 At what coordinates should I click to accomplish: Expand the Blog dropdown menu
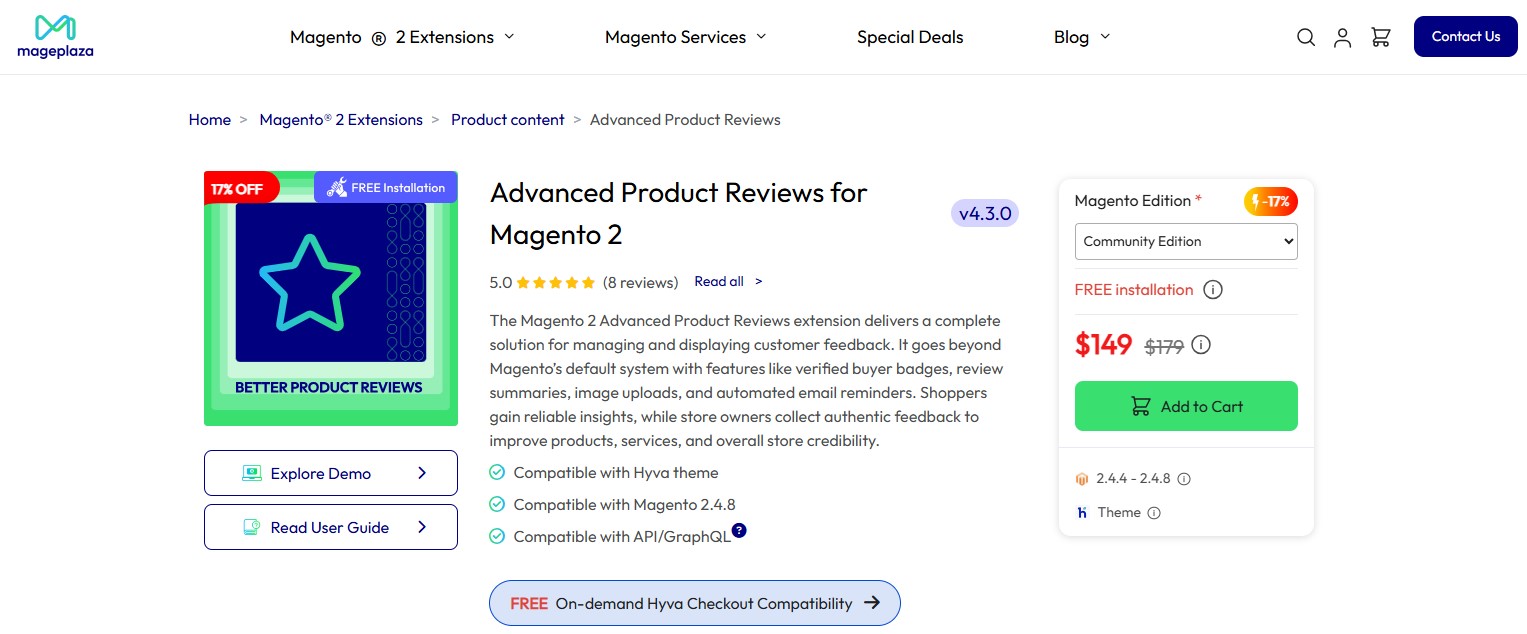coord(1081,37)
